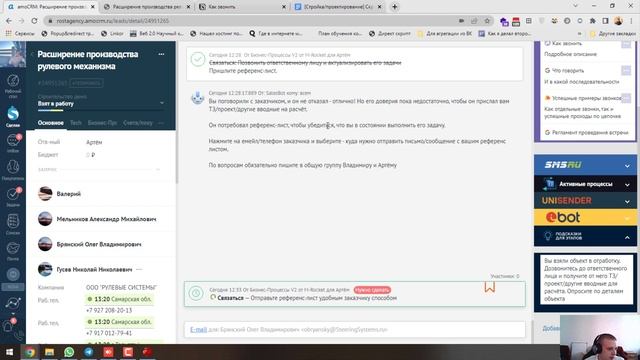
Task: Open Telegram from the taskbar
Action: pos(89,352)
